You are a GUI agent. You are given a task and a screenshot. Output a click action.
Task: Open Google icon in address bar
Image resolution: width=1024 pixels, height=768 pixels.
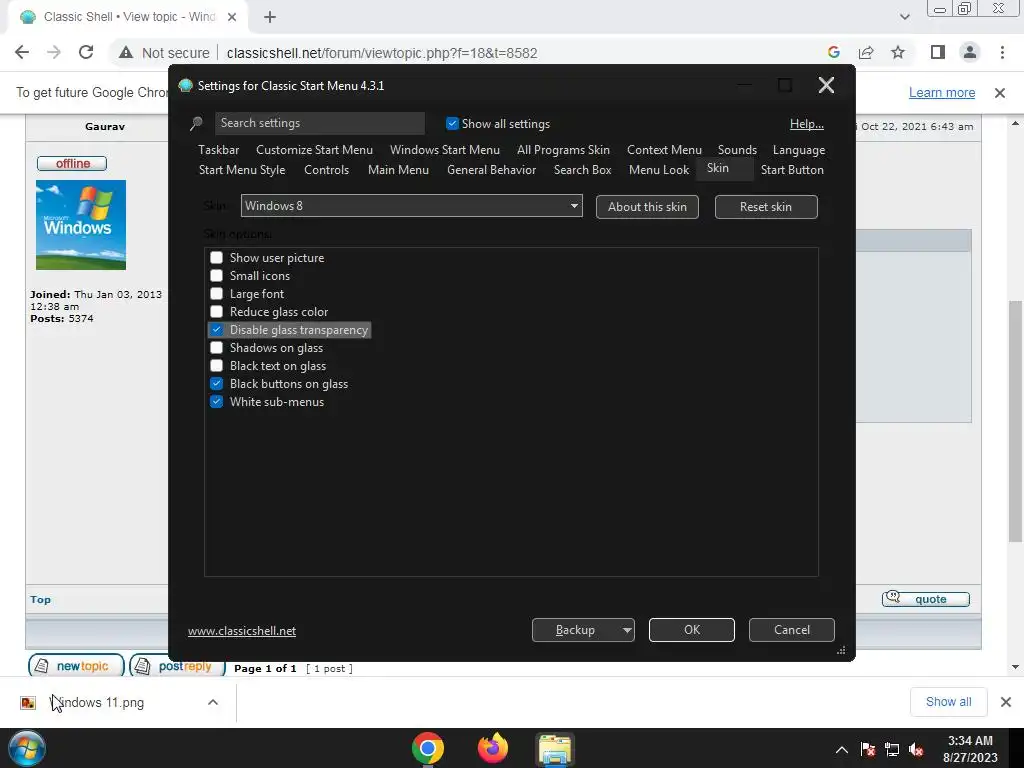coord(833,52)
